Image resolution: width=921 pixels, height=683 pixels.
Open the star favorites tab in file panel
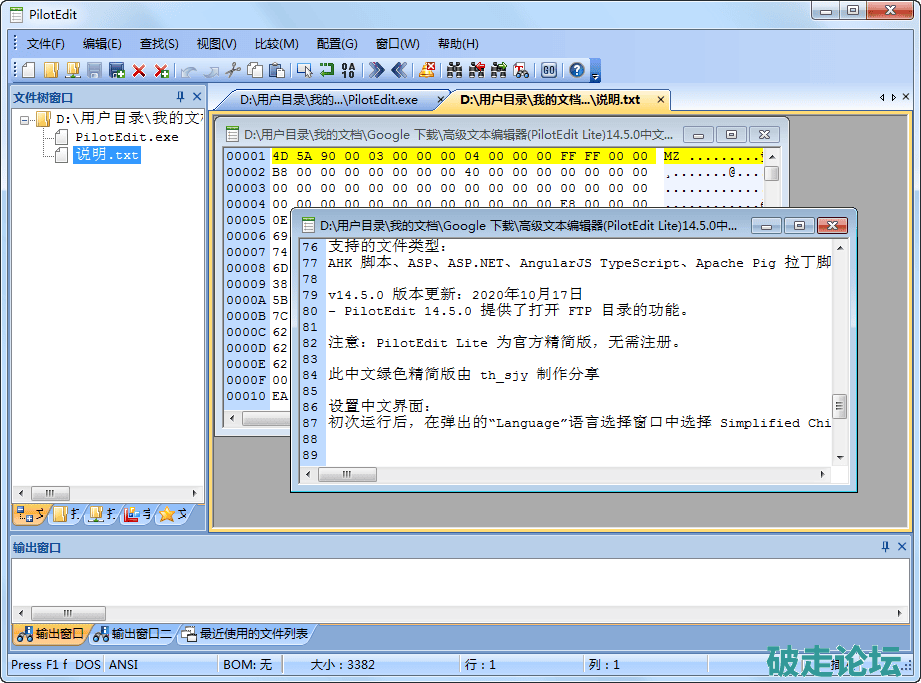tap(172, 514)
